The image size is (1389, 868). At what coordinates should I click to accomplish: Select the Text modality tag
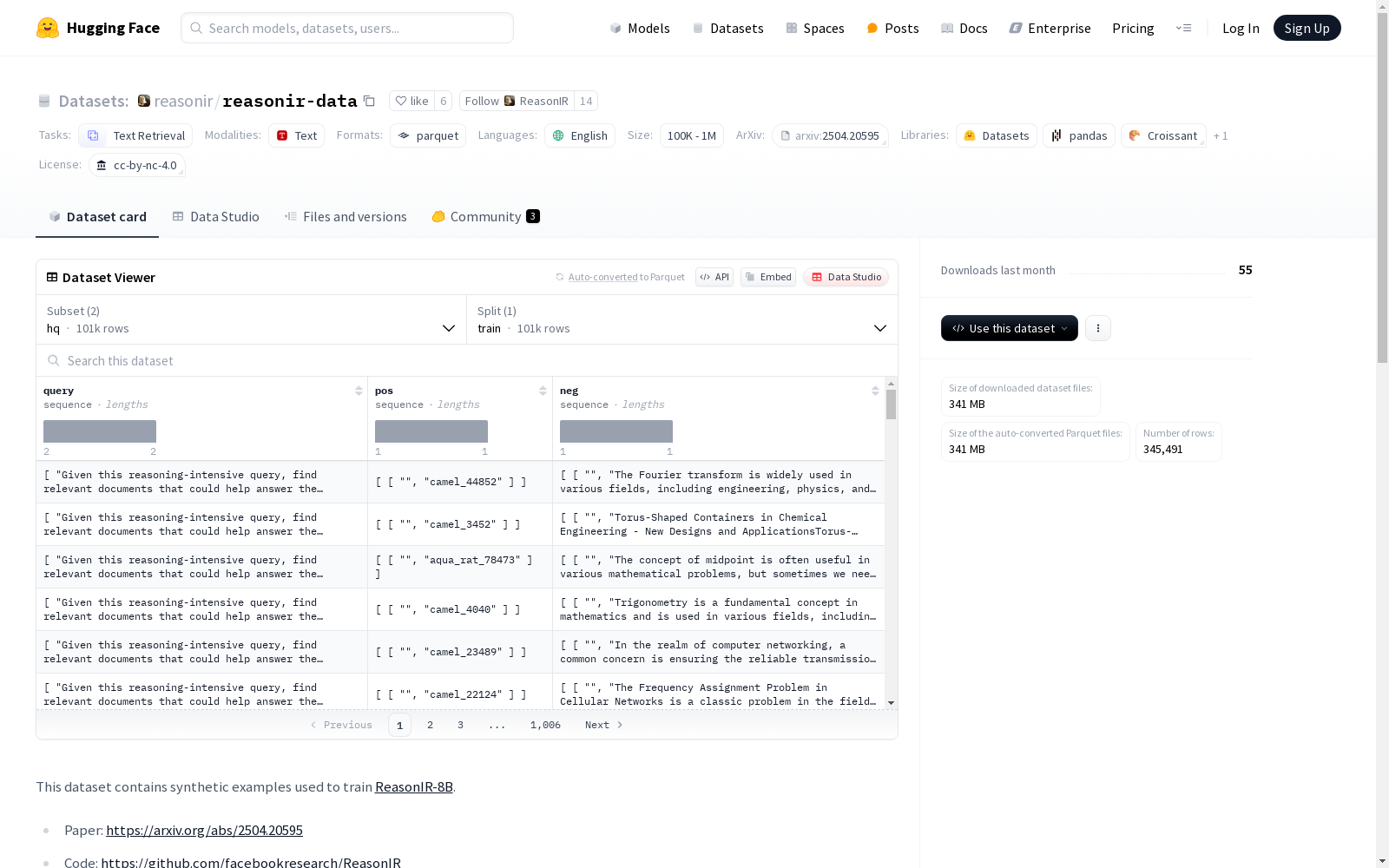297,135
